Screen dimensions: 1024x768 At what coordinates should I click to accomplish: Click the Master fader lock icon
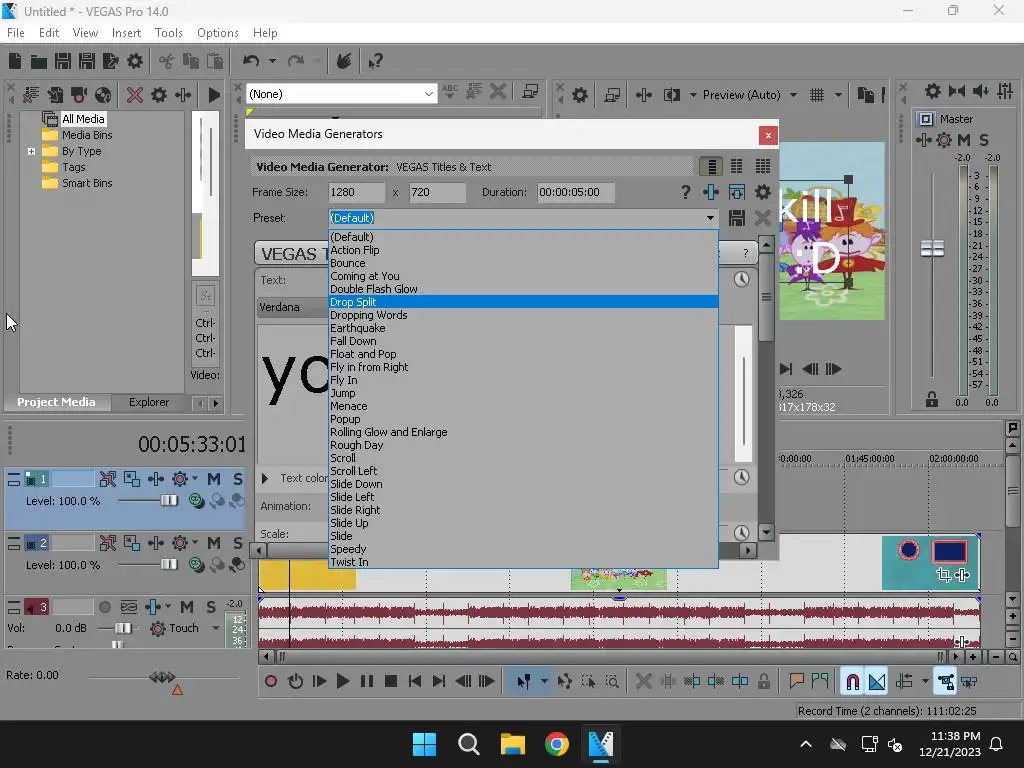point(932,399)
